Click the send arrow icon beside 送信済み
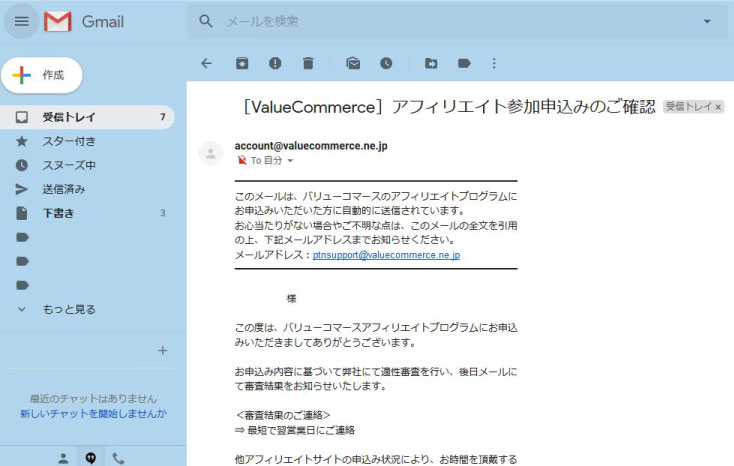Image resolution: width=734 pixels, height=466 pixels. (x=22, y=189)
